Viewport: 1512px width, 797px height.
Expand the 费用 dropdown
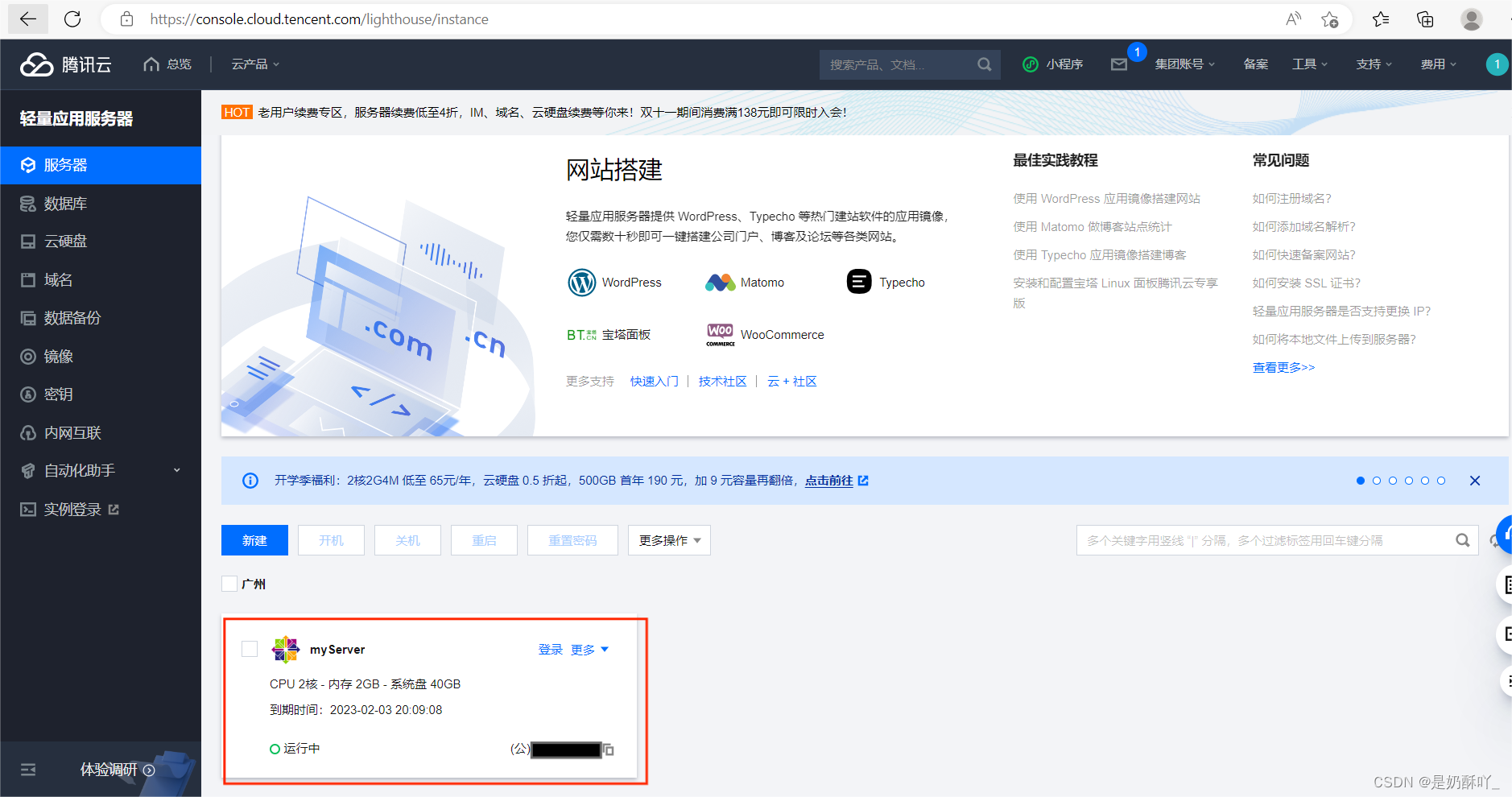[x=1439, y=64]
